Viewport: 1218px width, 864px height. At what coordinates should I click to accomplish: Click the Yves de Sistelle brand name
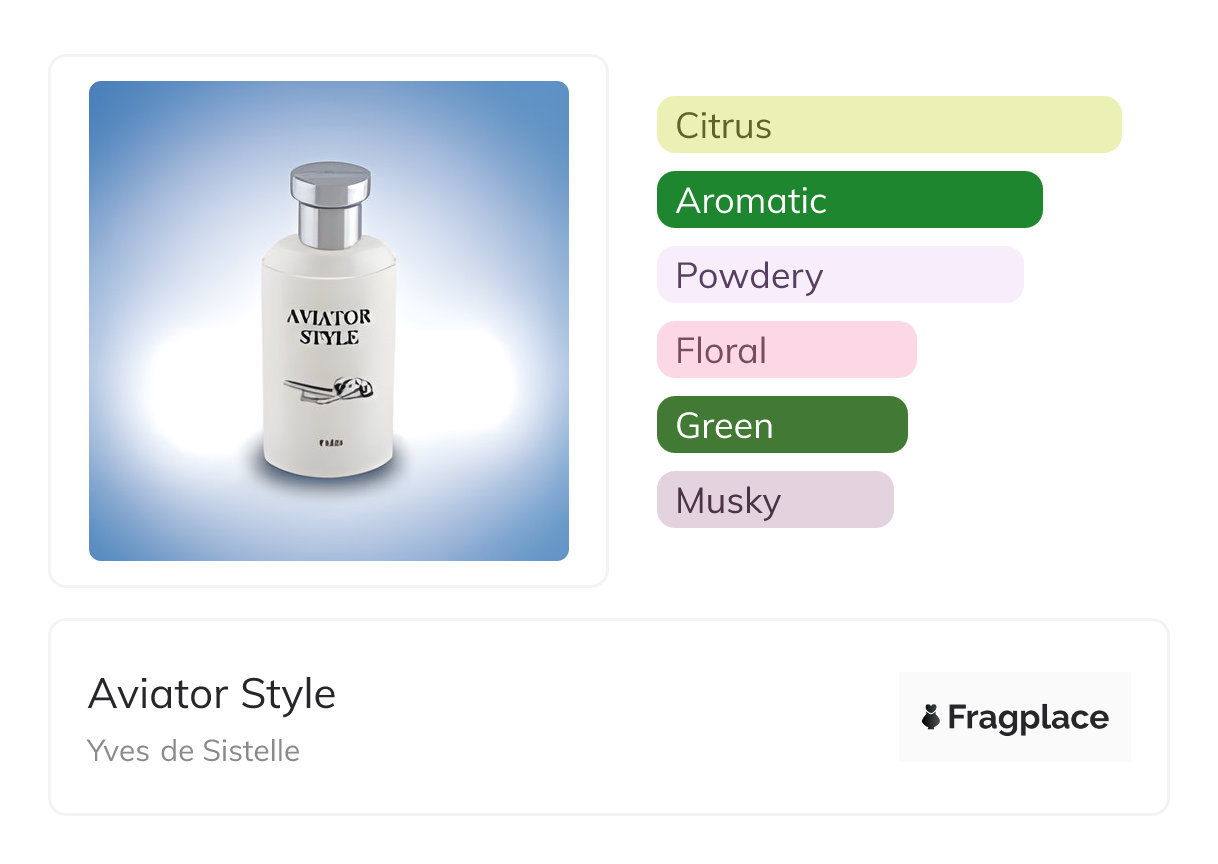click(x=193, y=751)
